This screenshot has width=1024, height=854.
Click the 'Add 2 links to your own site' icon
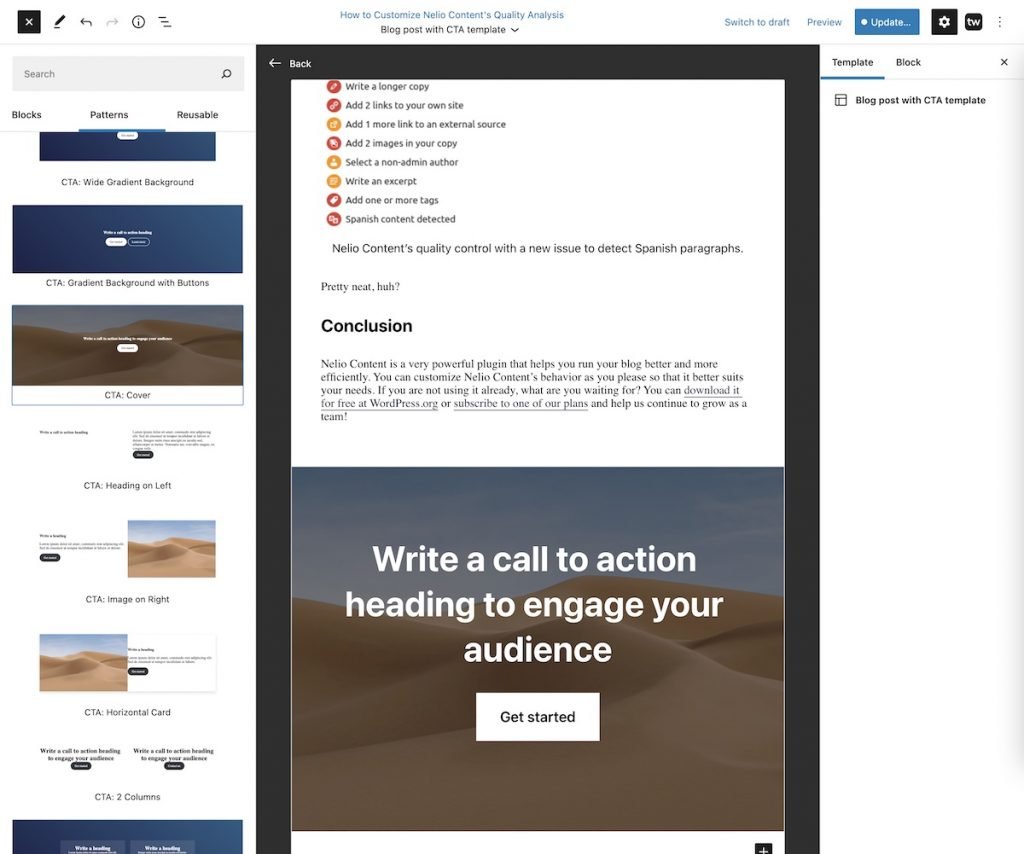coord(334,105)
